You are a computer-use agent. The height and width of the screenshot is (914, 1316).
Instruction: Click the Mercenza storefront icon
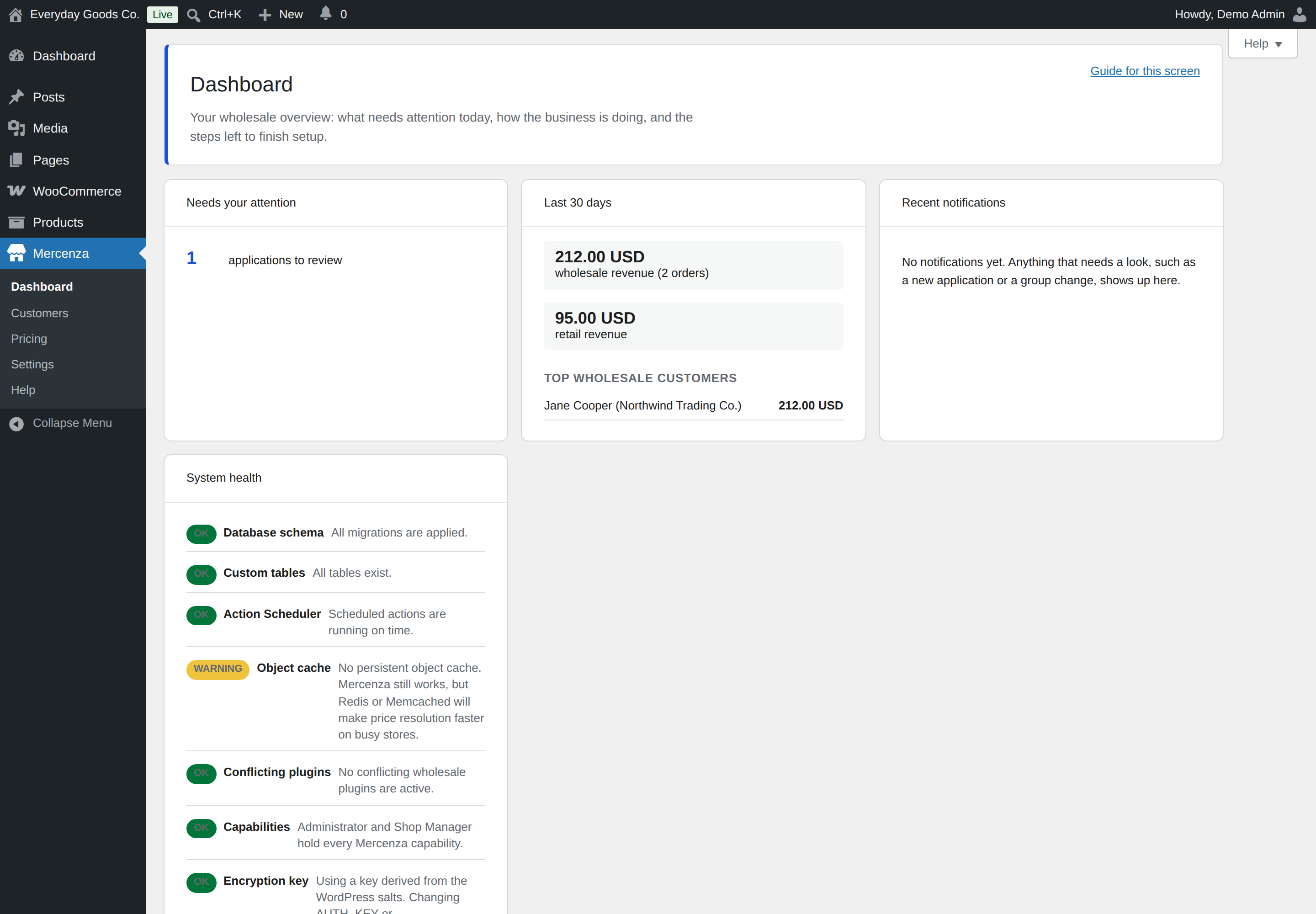(x=16, y=253)
